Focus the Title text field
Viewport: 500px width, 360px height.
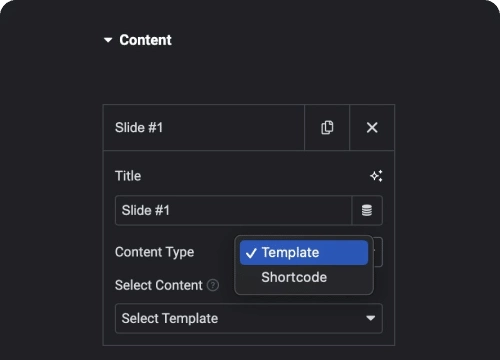(x=233, y=210)
